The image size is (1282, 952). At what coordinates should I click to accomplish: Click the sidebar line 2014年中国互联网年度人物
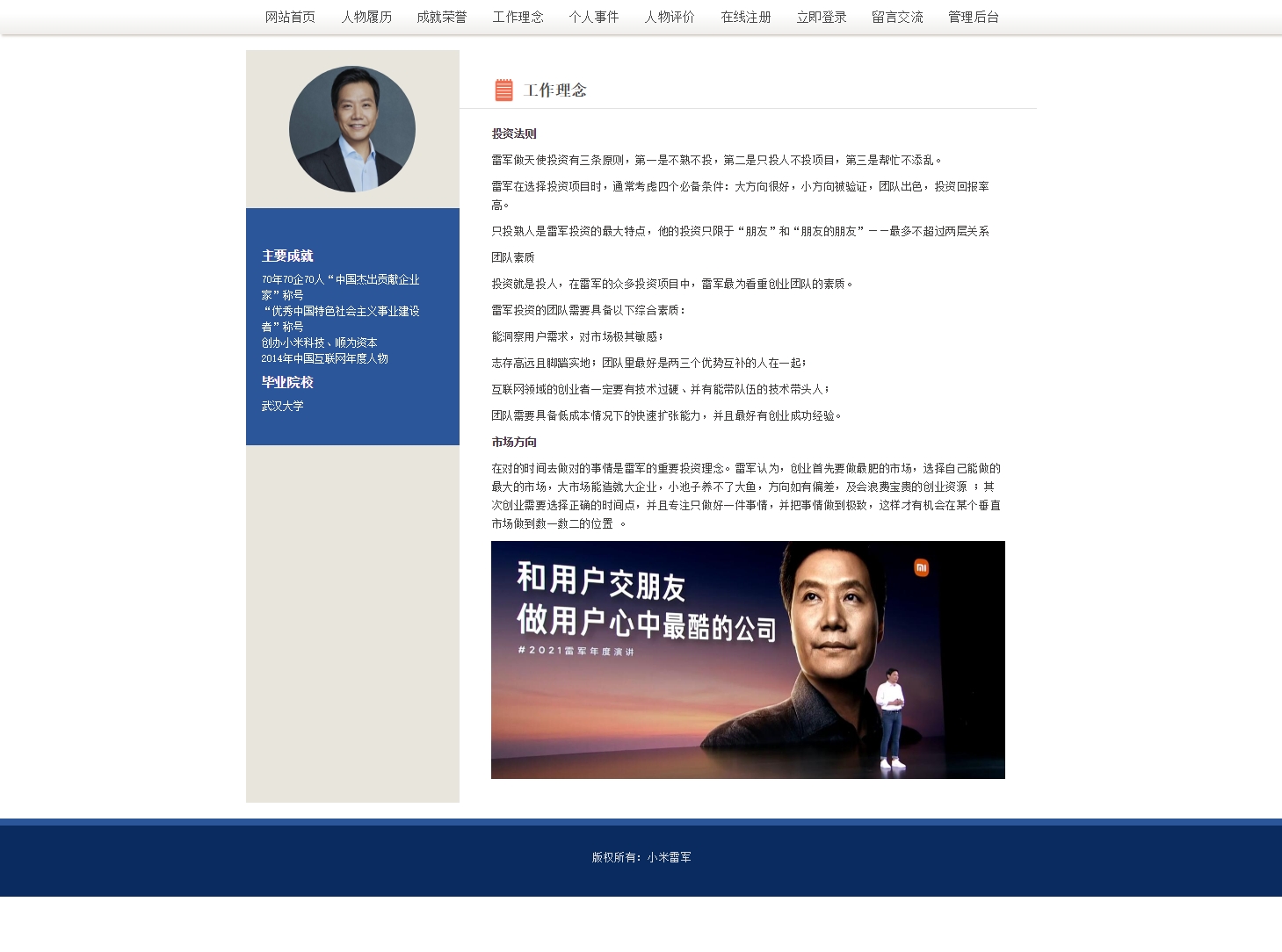(324, 358)
